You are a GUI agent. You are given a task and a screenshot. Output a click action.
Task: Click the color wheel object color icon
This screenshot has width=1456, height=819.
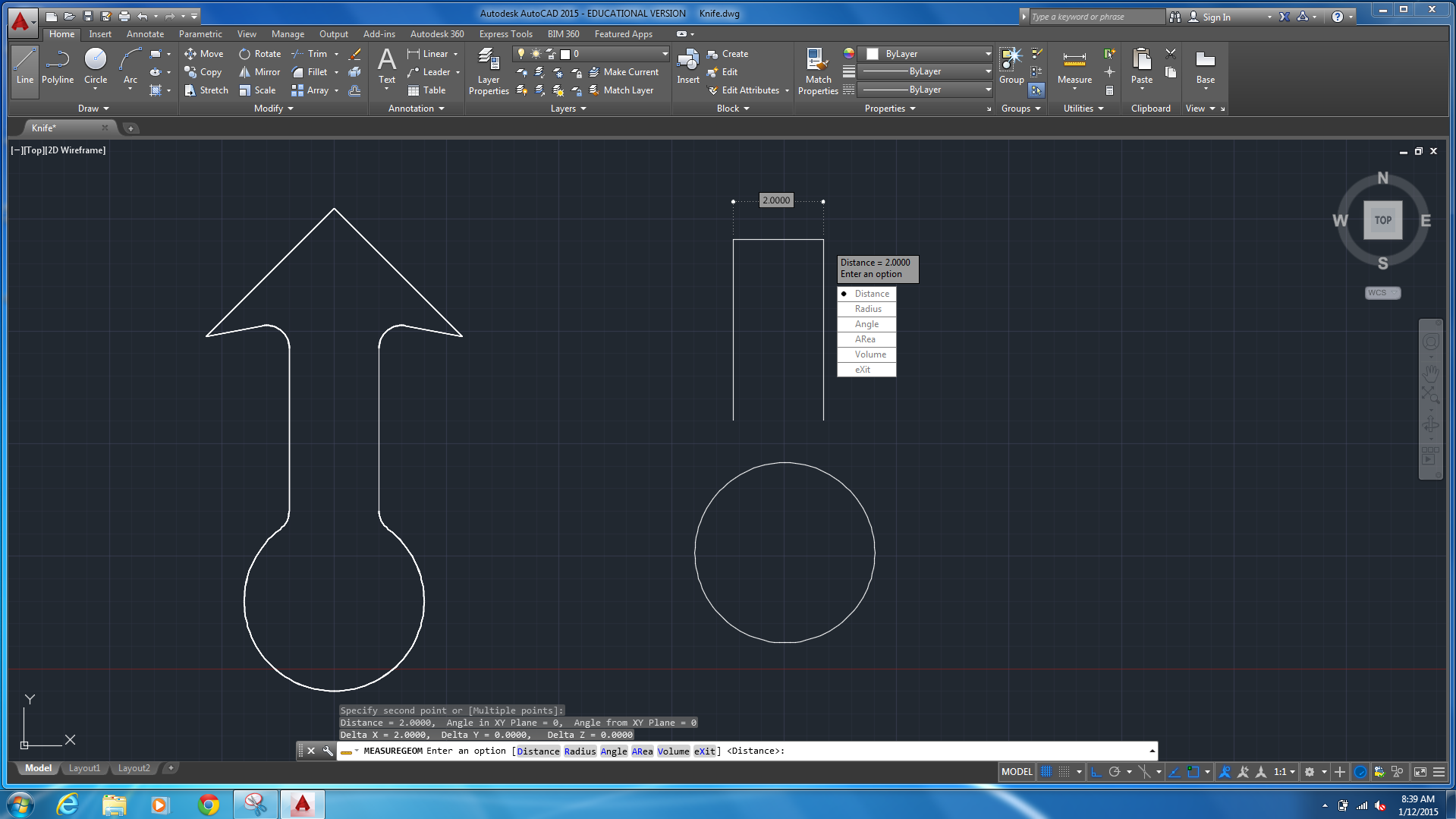(848, 54)
